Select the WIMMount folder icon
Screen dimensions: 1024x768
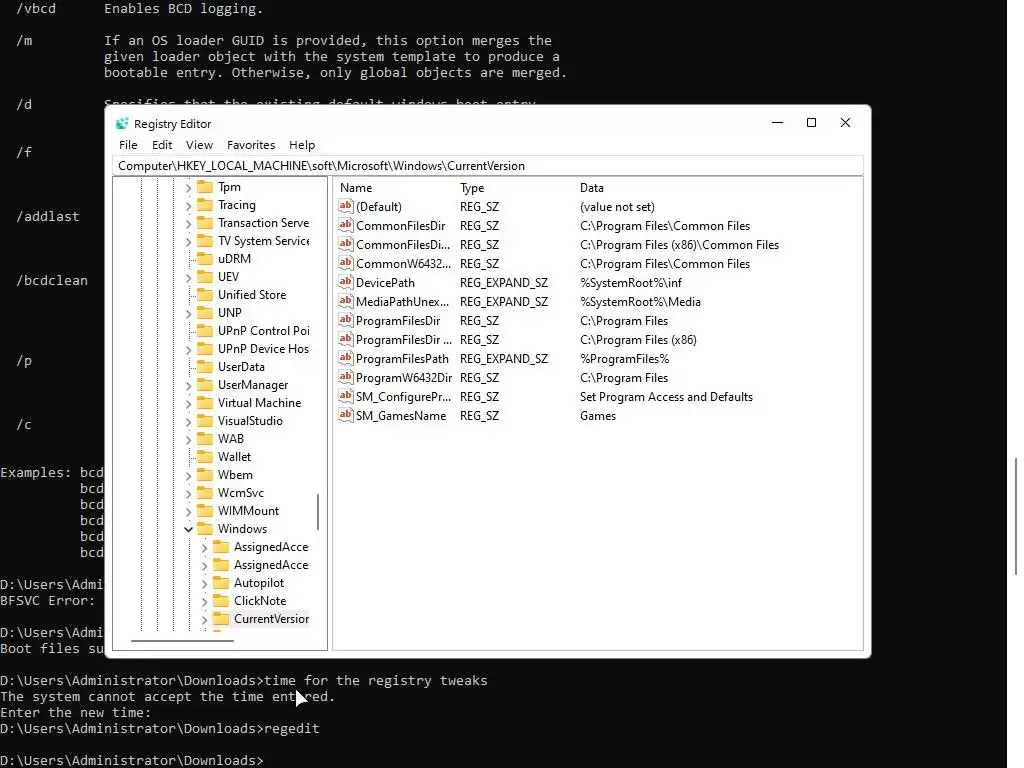coord(205,510)
